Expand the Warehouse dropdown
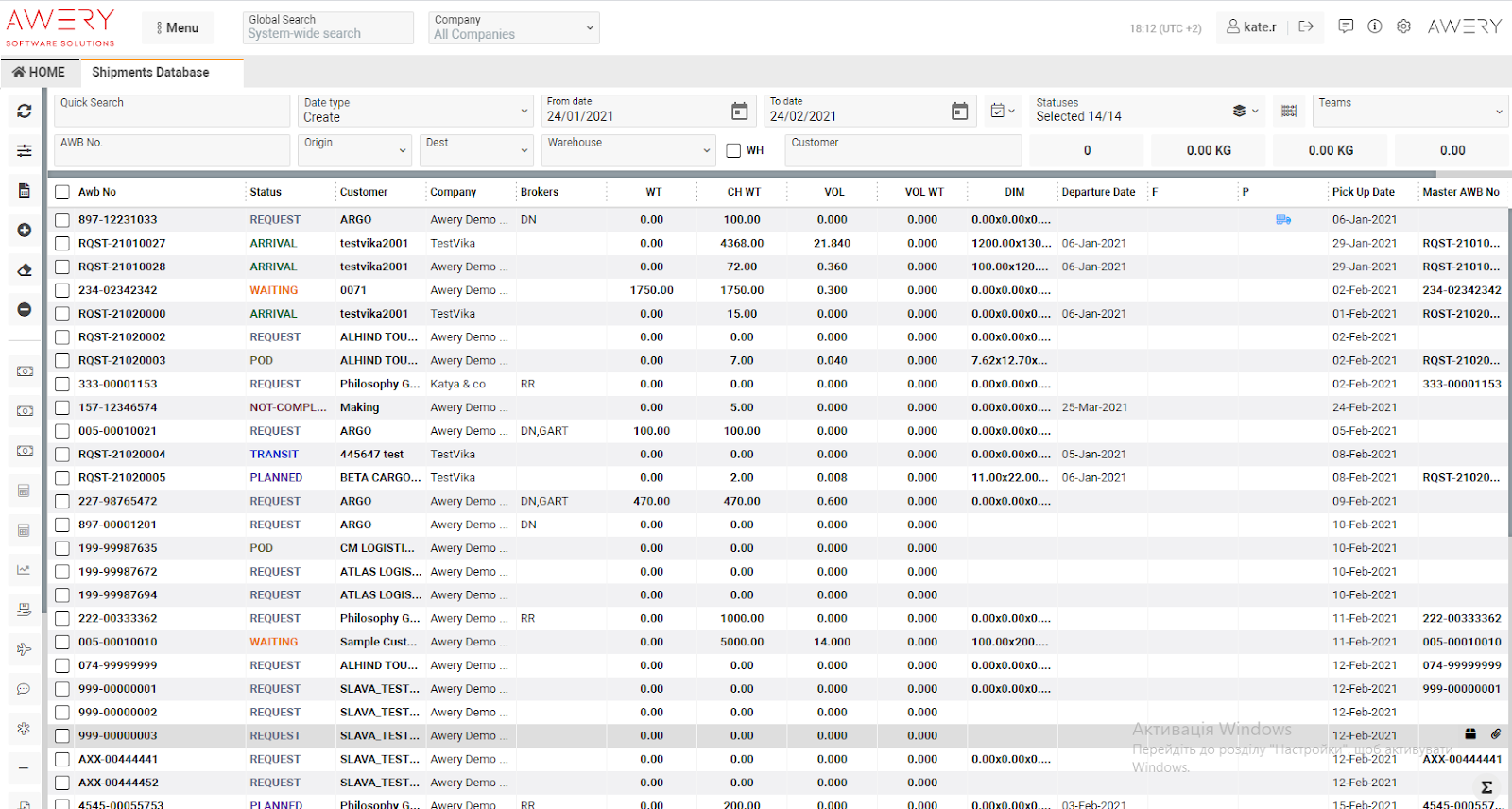Image resolution: width=1512 pixels, height=809 pixels. [628, 150]
